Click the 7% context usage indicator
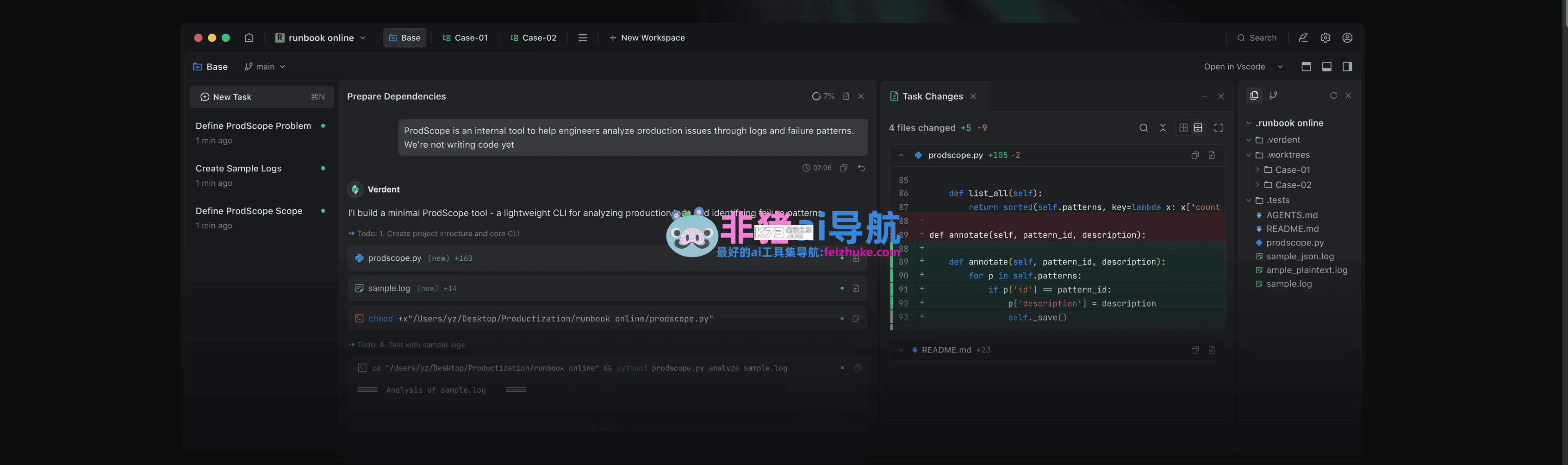 pos(823,96)
